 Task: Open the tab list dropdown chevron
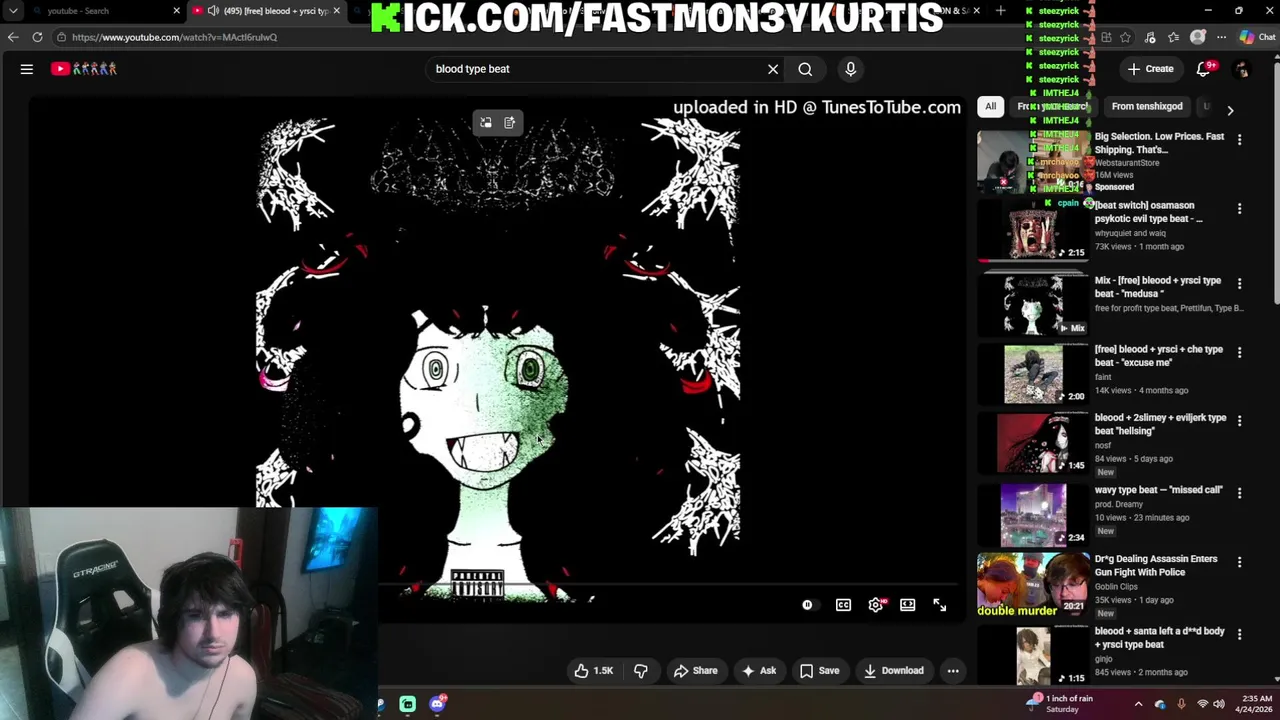(13, 11)
